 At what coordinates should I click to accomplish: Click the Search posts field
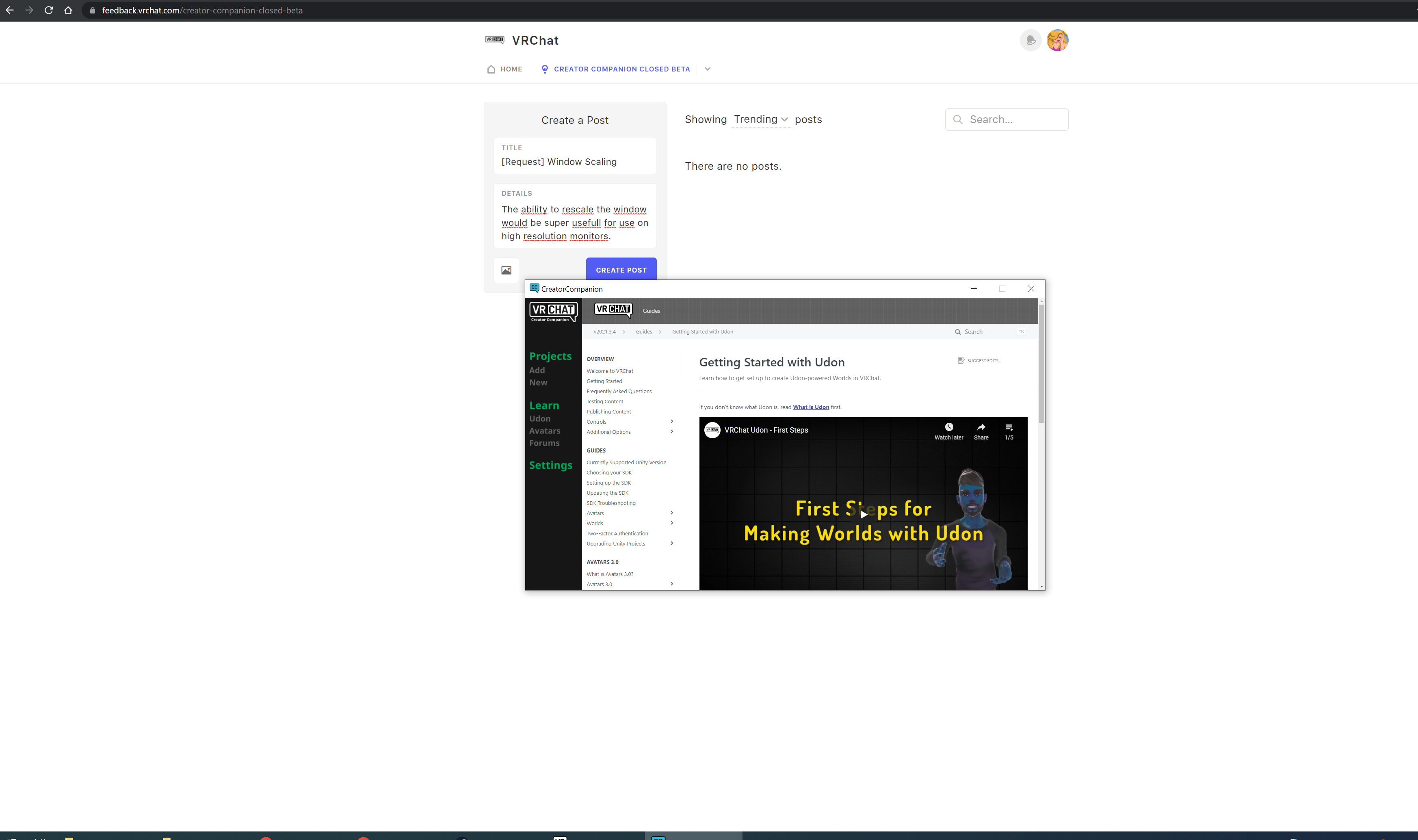[1007, 119]
